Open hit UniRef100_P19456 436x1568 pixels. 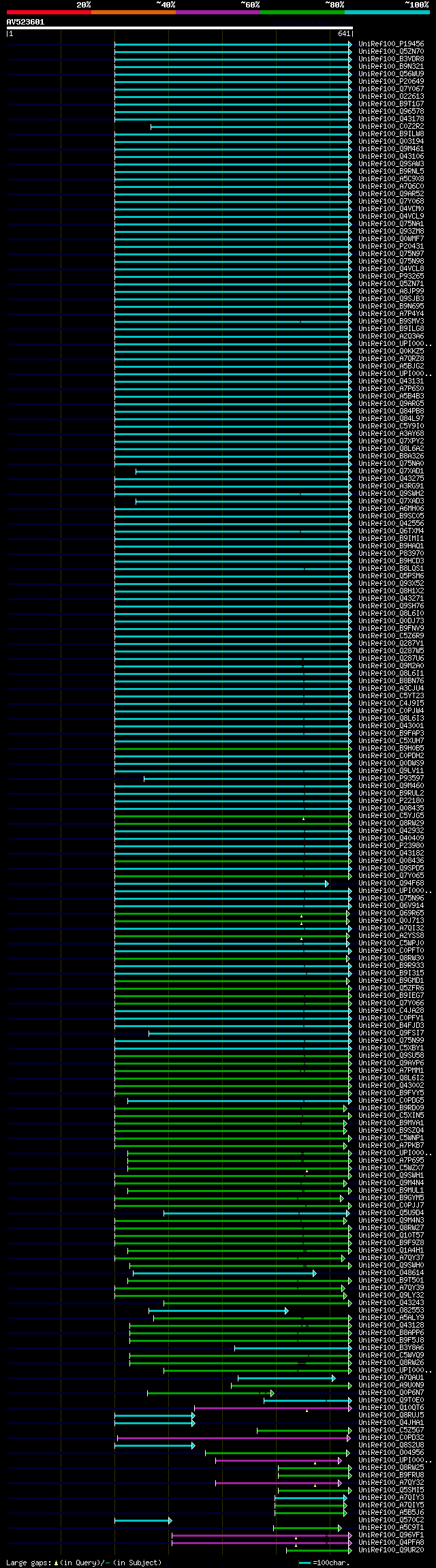[x=391, y=44]
